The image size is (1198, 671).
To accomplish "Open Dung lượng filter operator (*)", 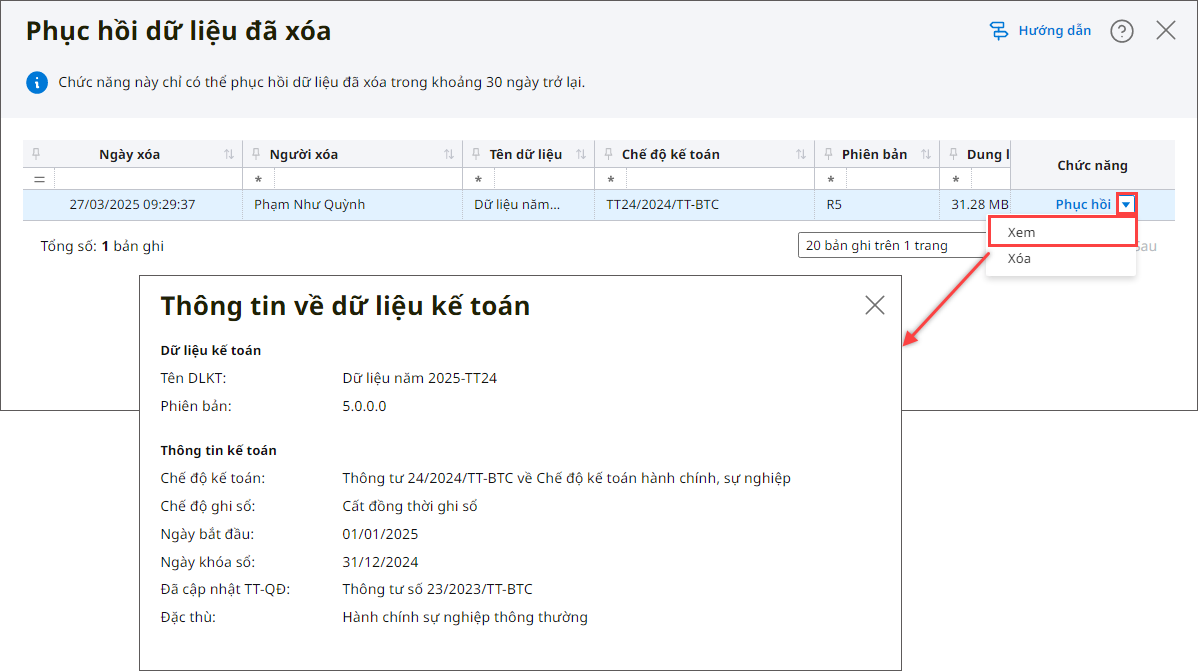I will [x=956, y=180].
